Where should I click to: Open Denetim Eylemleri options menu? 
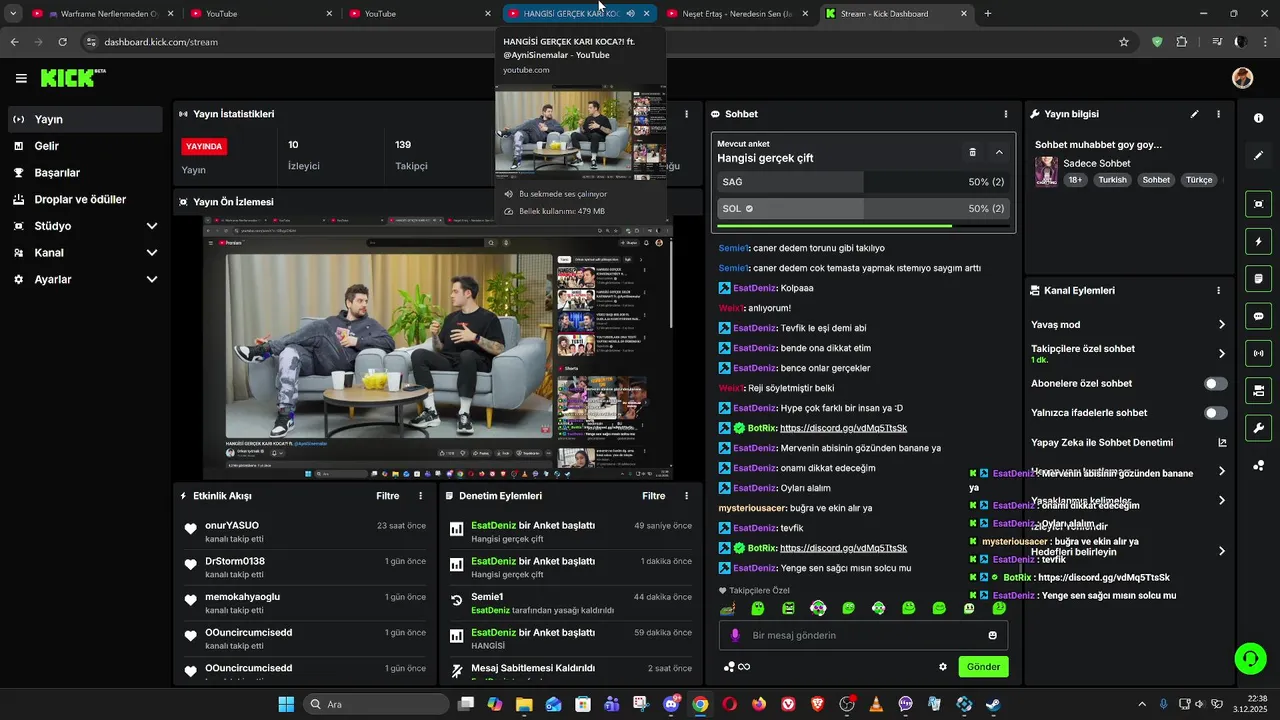686,496
